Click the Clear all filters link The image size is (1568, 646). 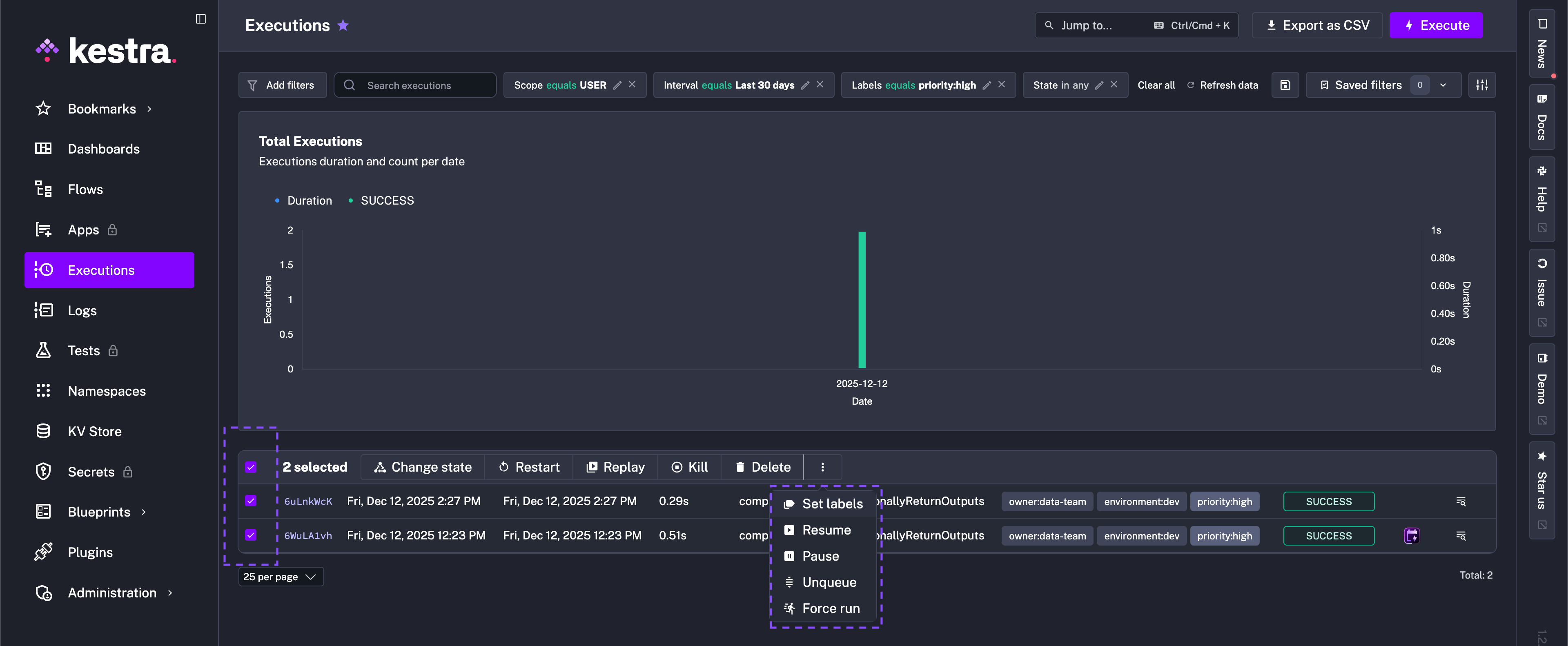point(1156,85)
